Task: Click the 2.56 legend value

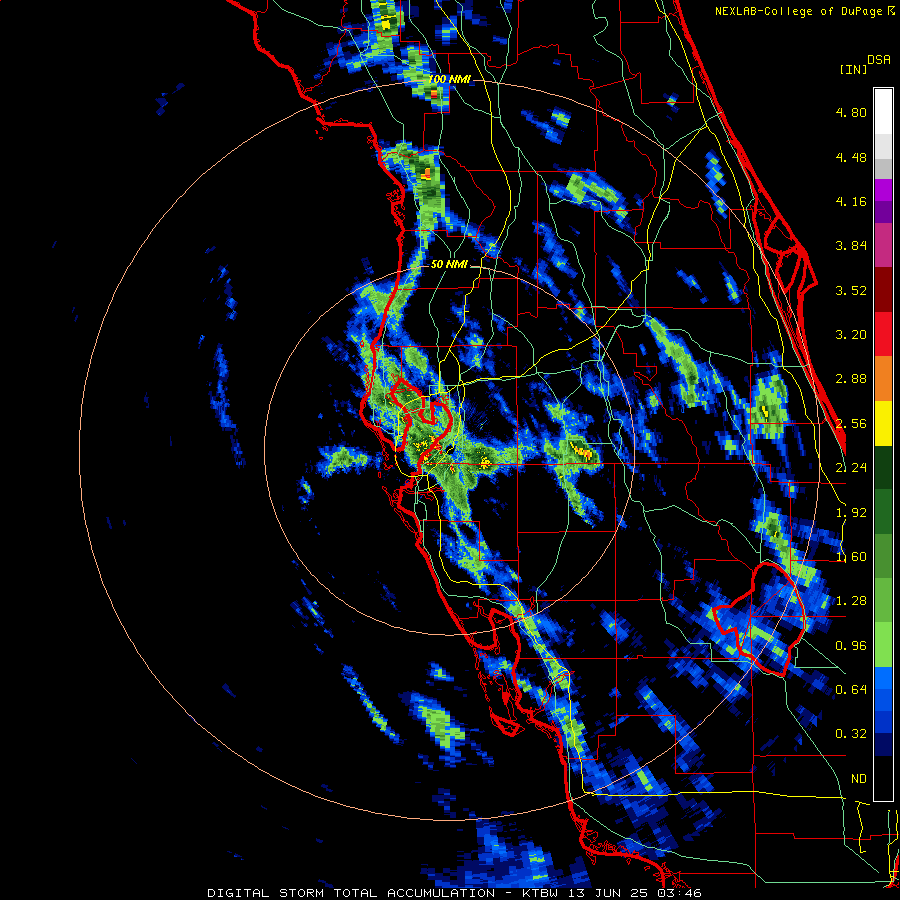Action: [x=851, y=424]
